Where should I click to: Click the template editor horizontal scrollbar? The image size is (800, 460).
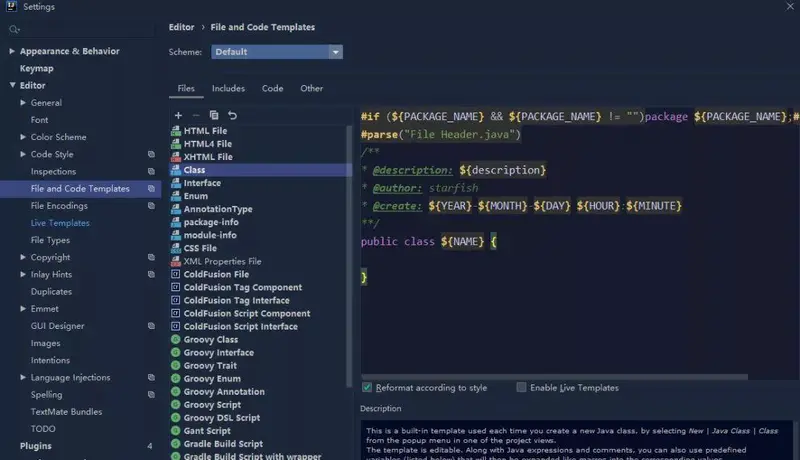tap(554, 377)
